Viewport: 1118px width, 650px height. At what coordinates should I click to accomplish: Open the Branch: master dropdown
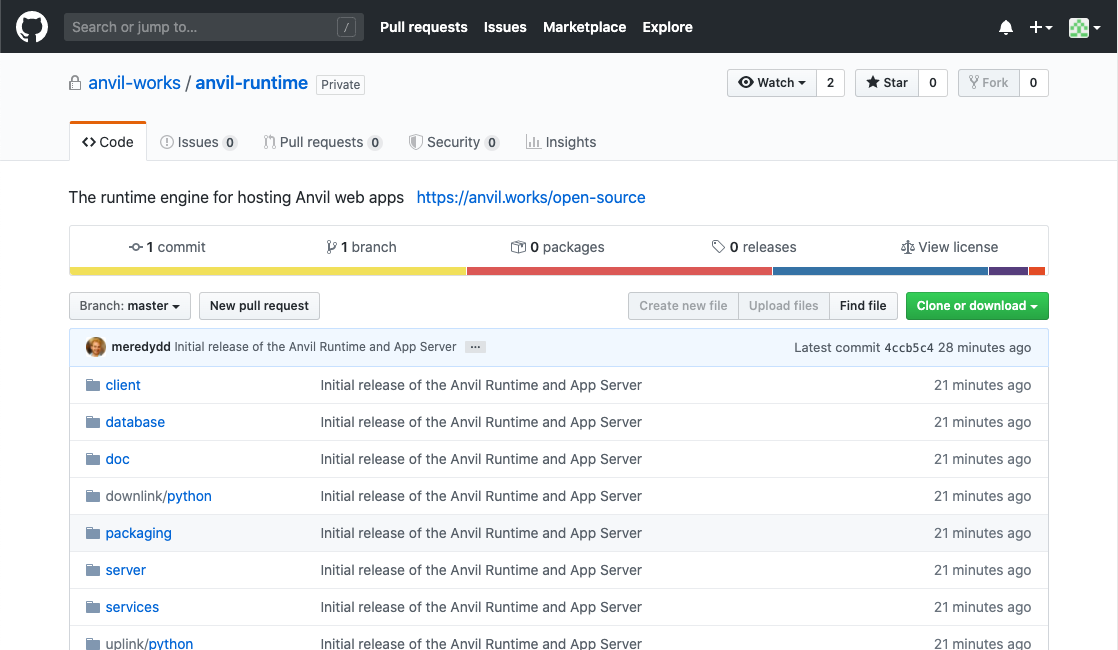click(x=130, y=306)
